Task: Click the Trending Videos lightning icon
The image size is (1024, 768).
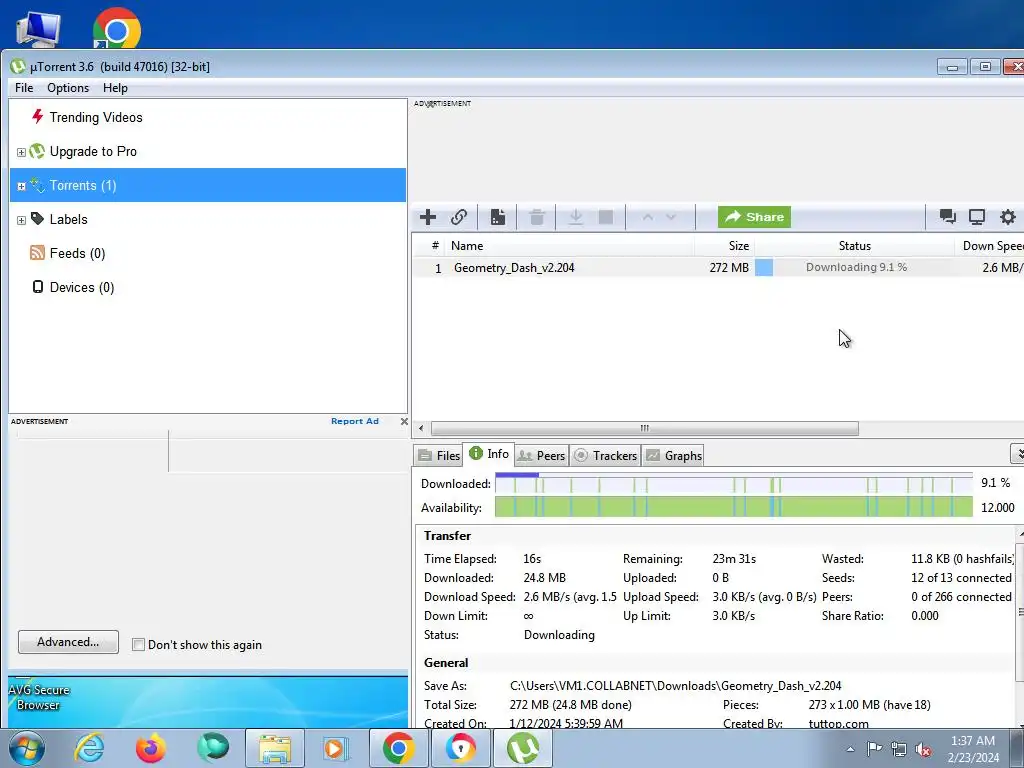Action: [x=37, y=117]
